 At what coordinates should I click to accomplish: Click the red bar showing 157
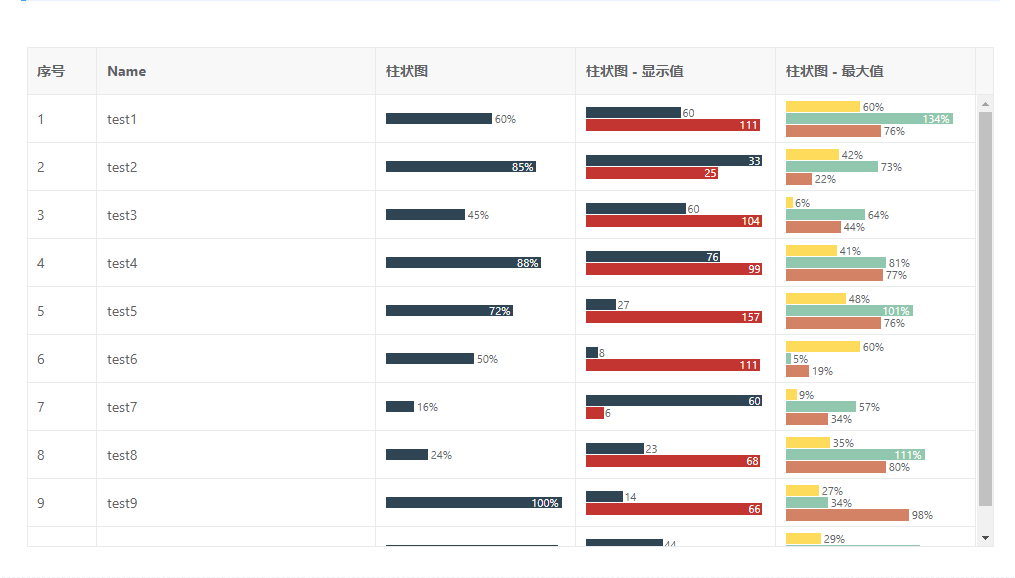(x=673, y=317)
